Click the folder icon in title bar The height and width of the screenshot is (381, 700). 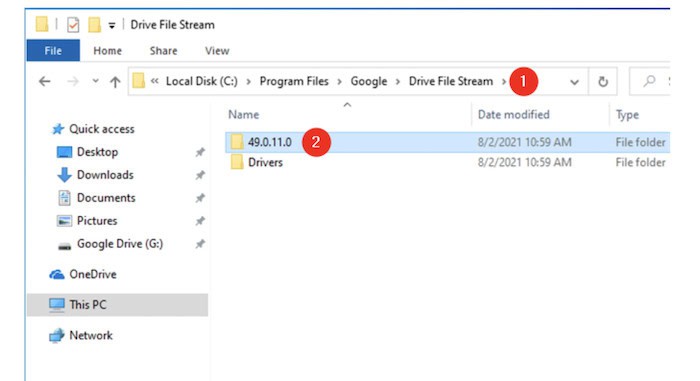42,24
